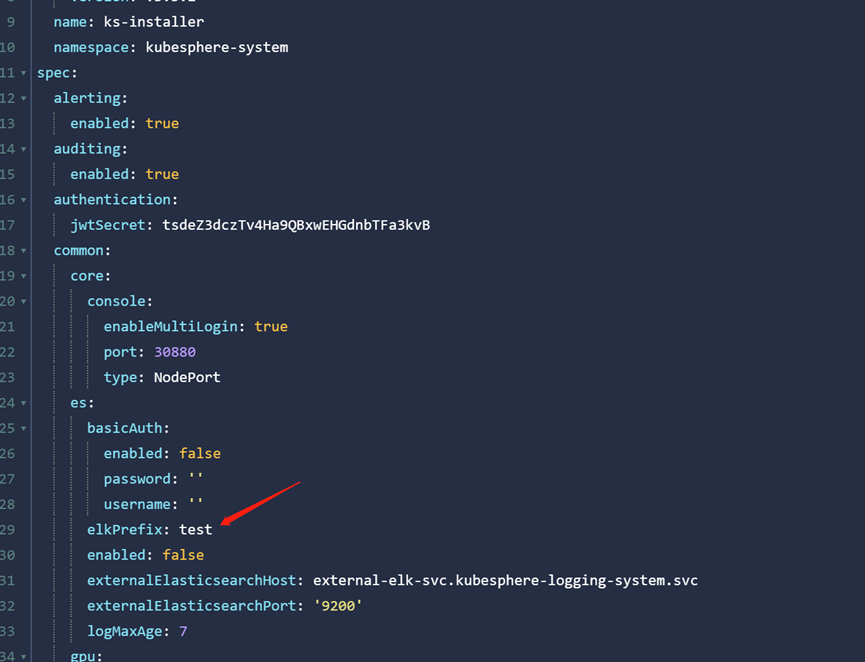Collapse the spec block fold arrow
Image resolution: width=865 pixels, height=662 pixels.
pyautogui.click(x=23, y=73)
